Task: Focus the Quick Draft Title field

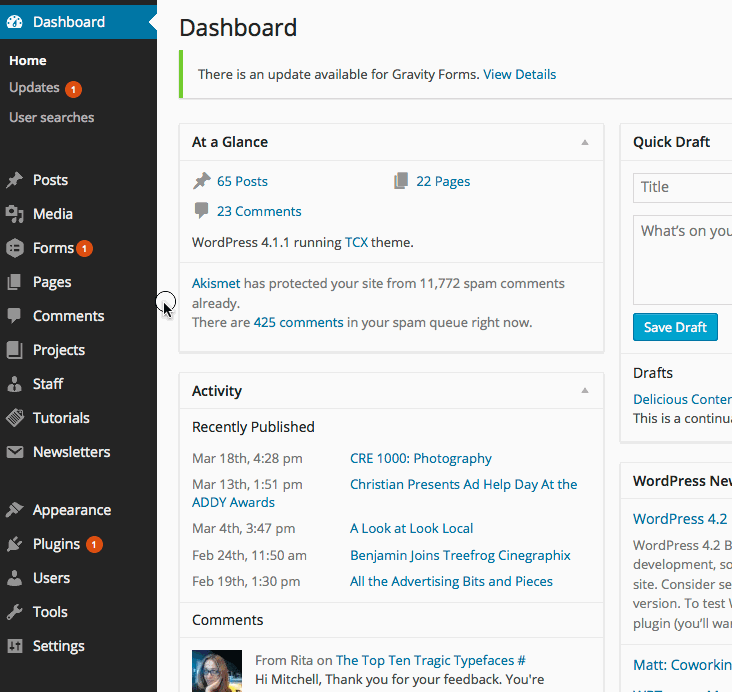Action: 683,188
